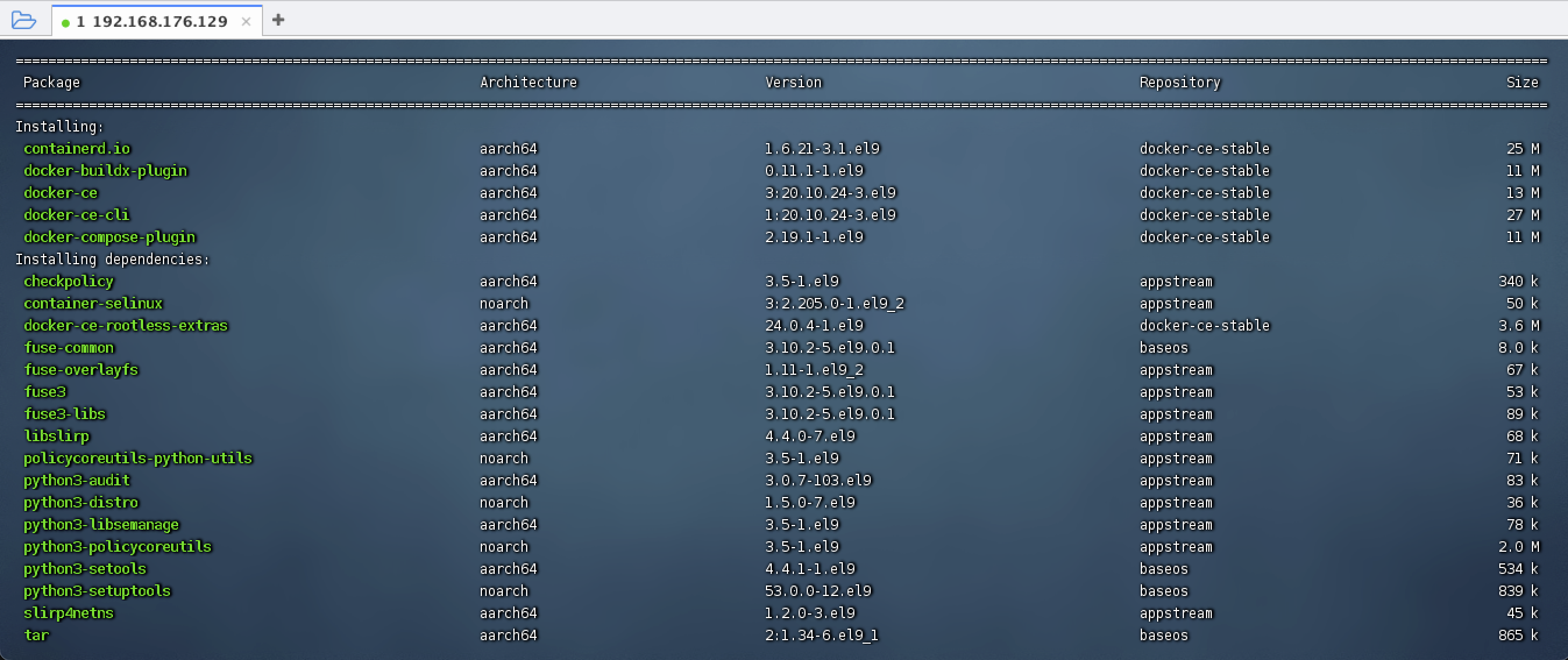Image resolution: width=1568 pixels, height=660 pixels.
Task: Click the Repository column header text
Action: (1179, 82)
